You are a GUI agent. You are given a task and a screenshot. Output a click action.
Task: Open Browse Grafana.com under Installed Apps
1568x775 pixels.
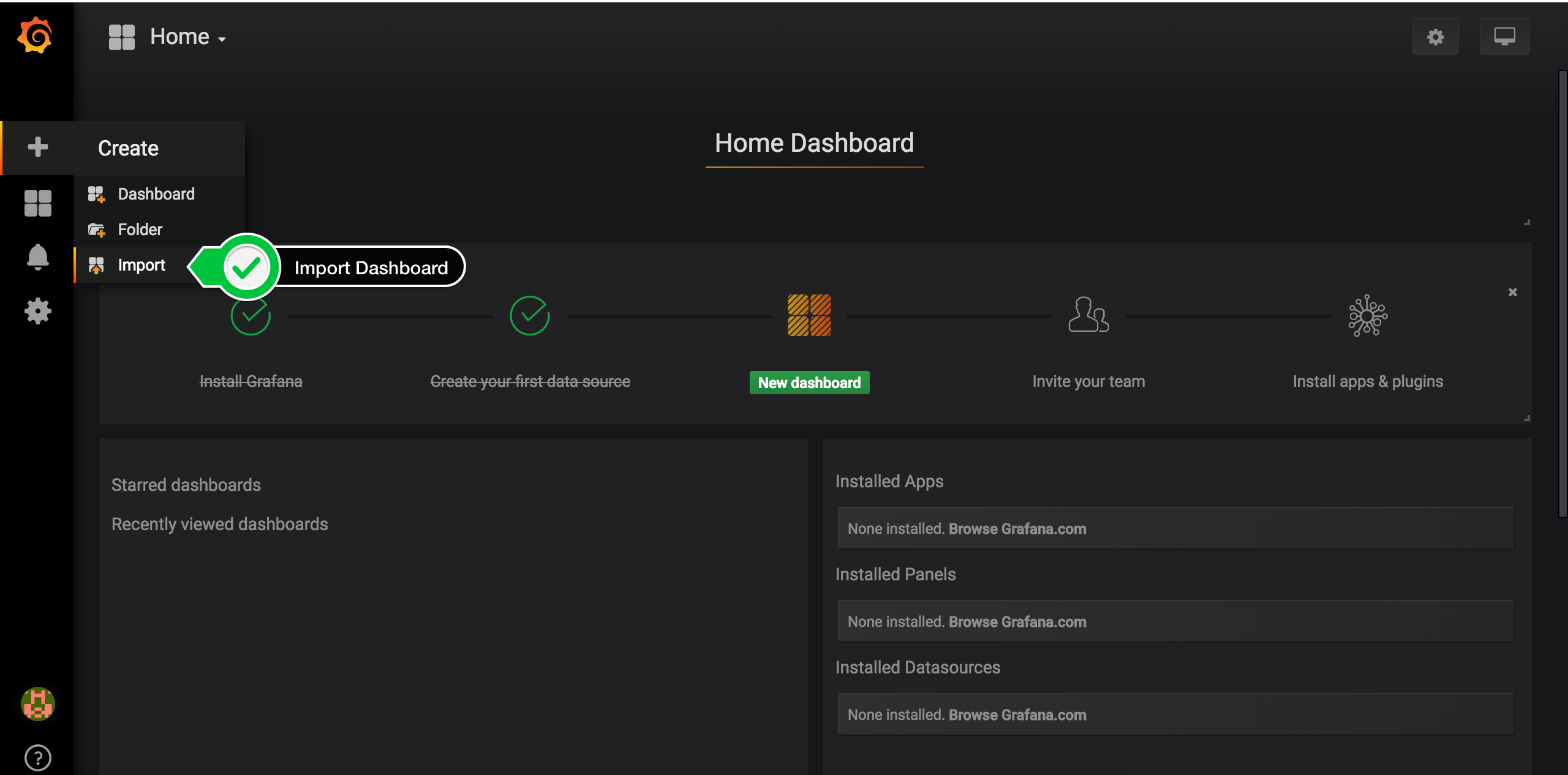click(1017, 529)
